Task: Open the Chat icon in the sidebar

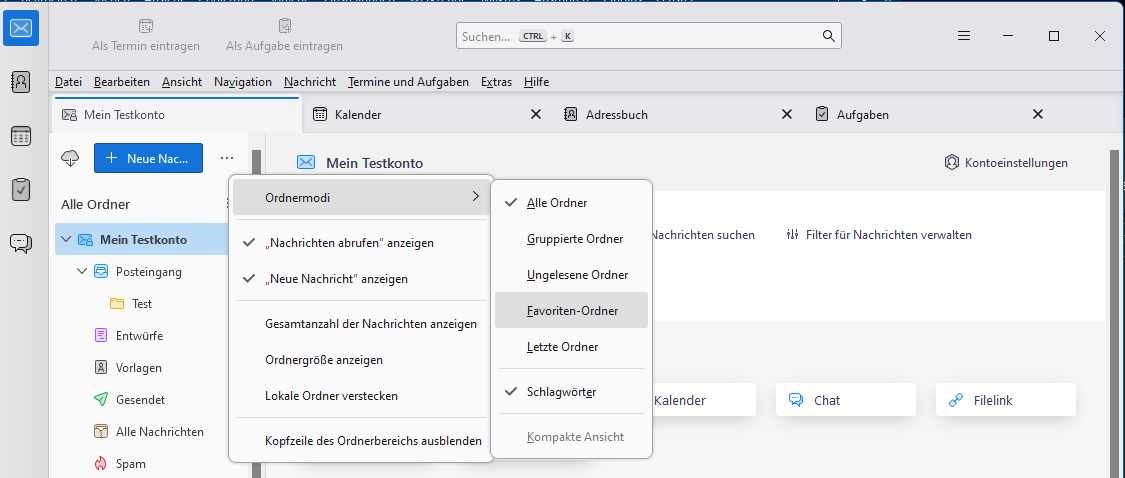Action: 21,243
